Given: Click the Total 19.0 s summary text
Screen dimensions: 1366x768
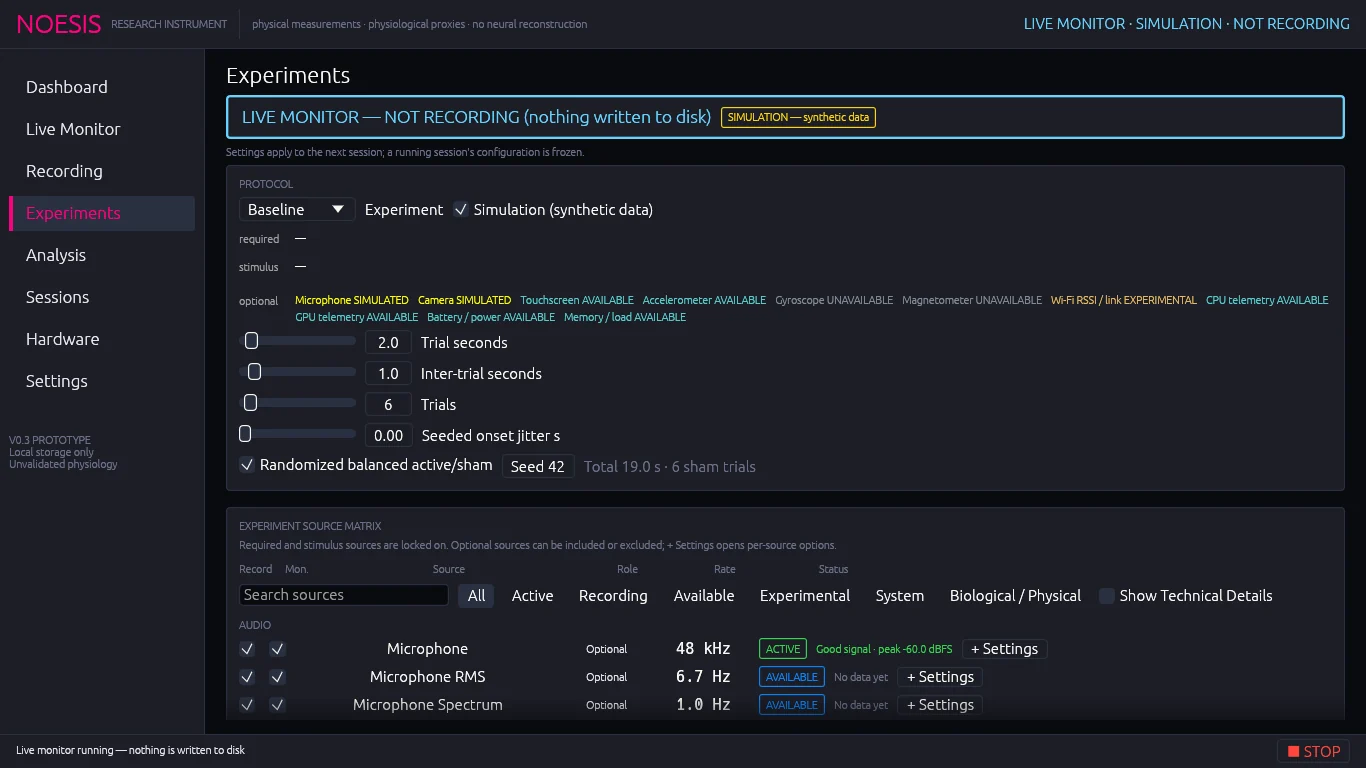Looking at the screenshot, I should 670,467.
